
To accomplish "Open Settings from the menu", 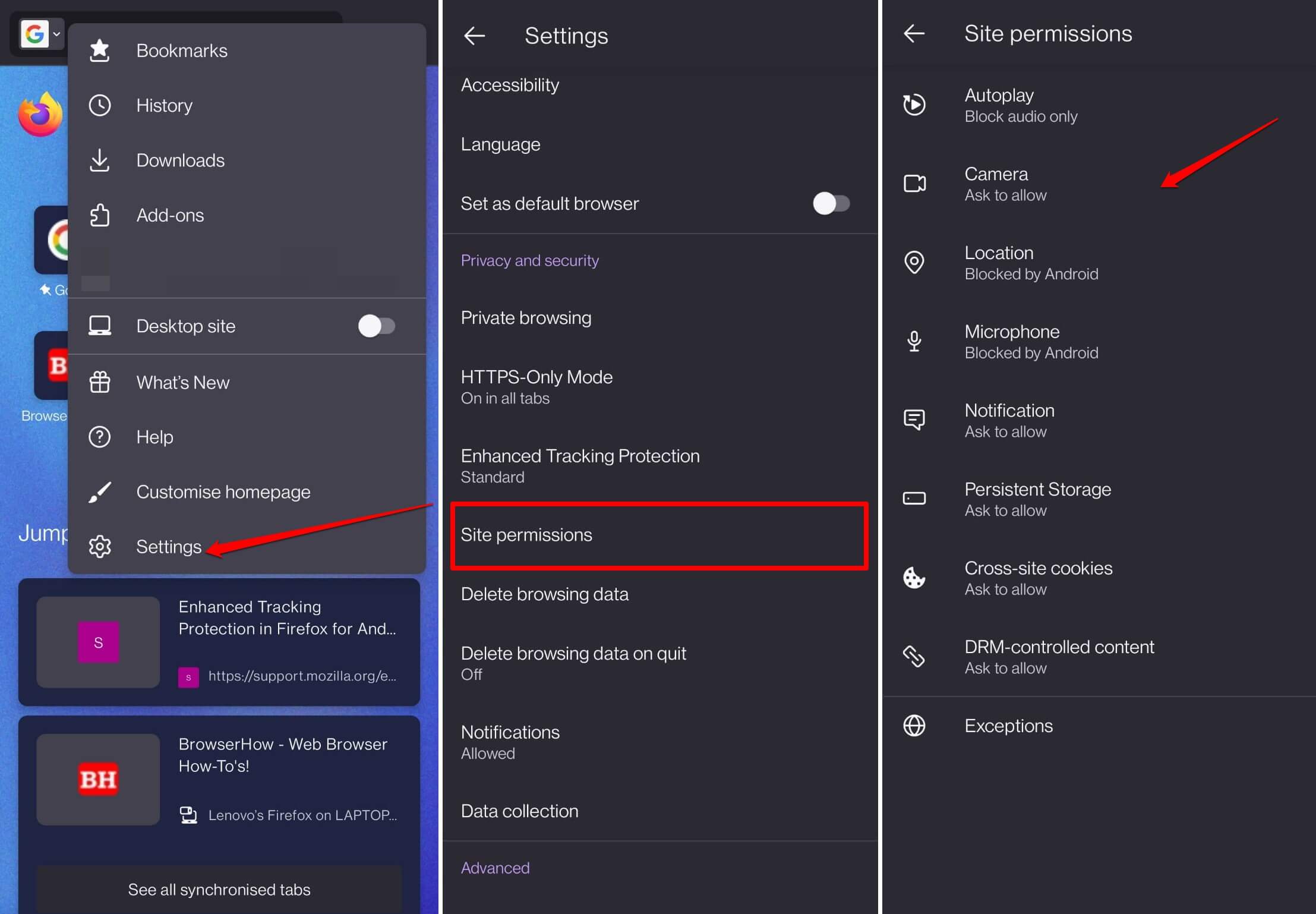I will point(169,546).
